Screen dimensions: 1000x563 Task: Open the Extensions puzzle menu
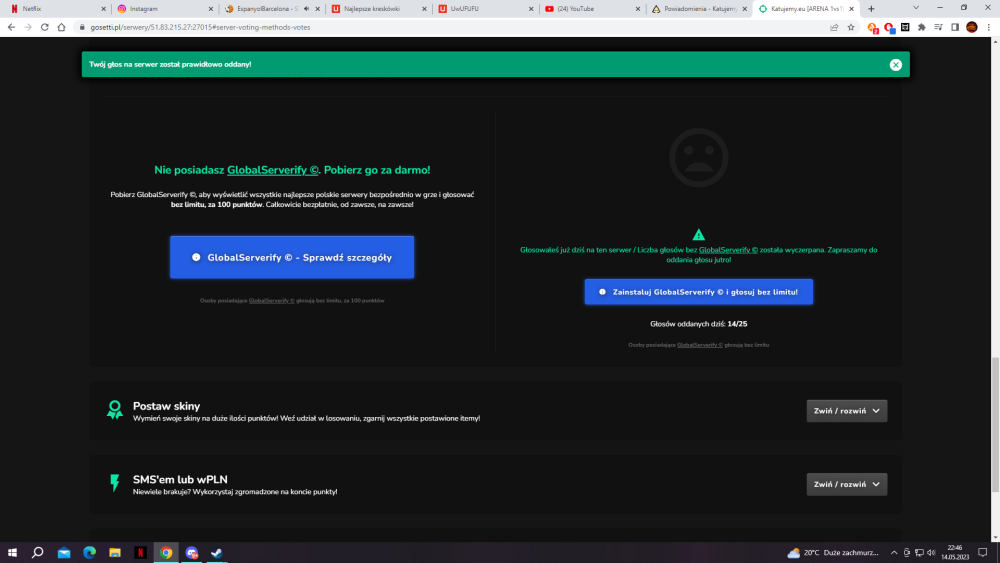[x=922, y=27]
